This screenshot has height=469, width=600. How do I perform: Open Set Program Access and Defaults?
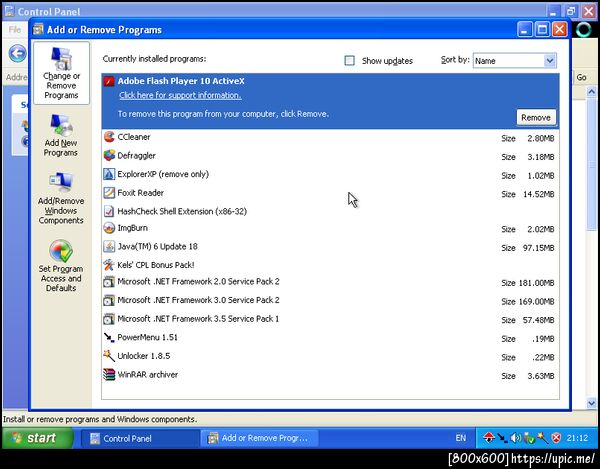point(61,265)
